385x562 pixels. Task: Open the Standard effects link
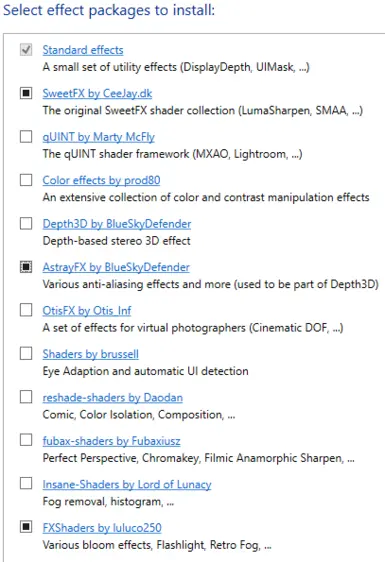pyautogui.click(x=83, y=50)
